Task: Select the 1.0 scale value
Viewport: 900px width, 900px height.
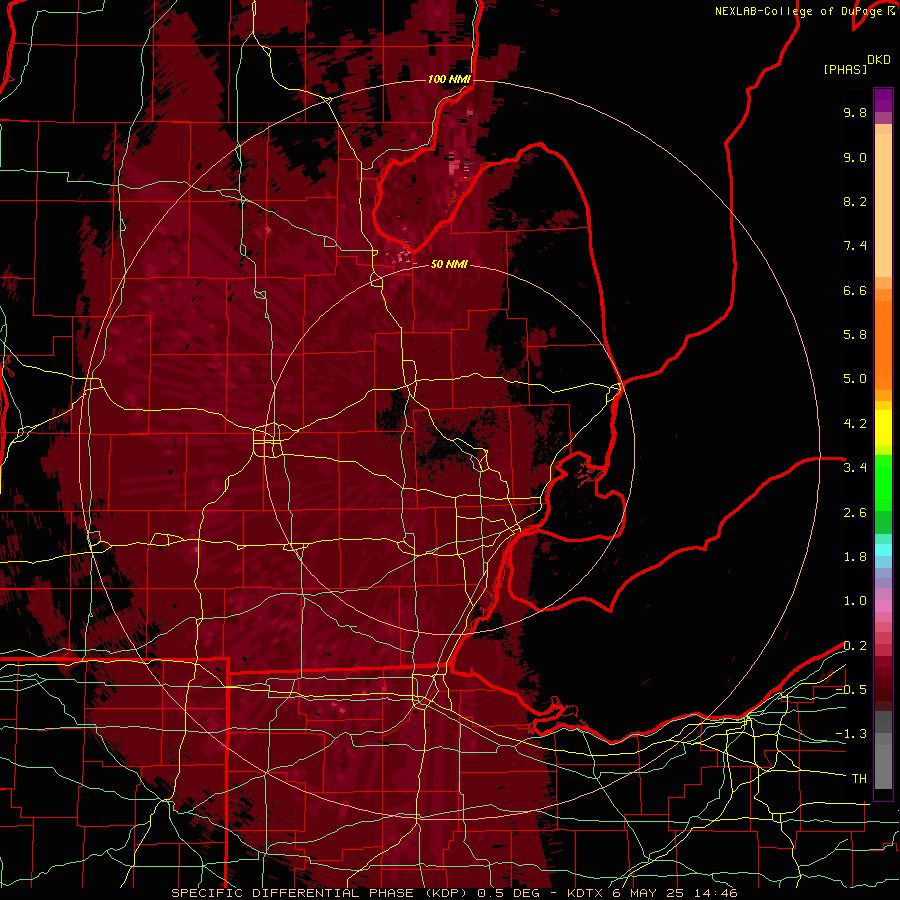Action: pos(855,601)
